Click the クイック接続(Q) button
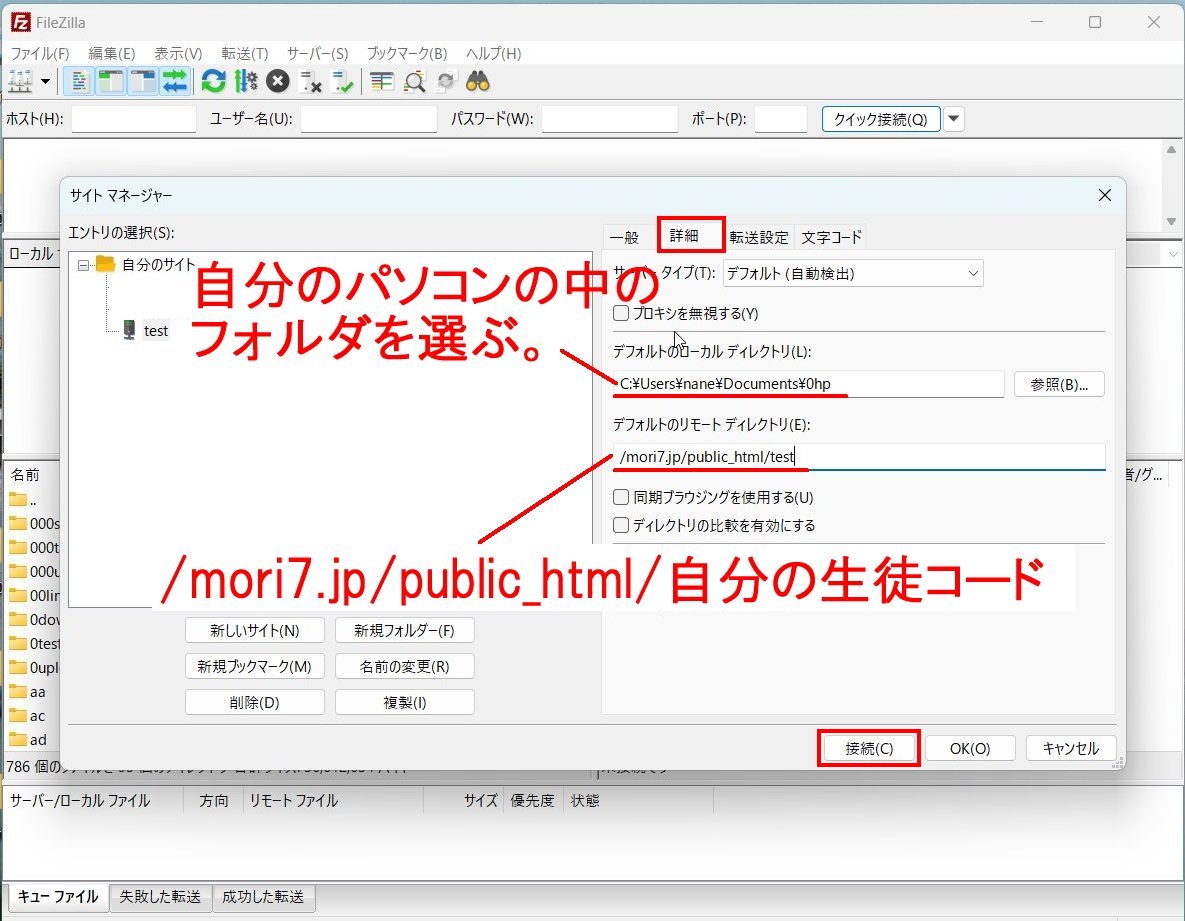Image resolution: width=1185 pixels, height=921 pixels. click(x=880, y=119)
